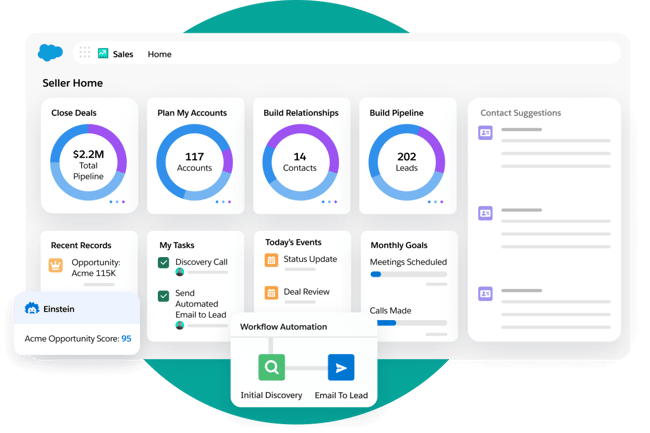Click the assignee avatar under Discovery Call
The image size is (650, 433).
[179, 272]
